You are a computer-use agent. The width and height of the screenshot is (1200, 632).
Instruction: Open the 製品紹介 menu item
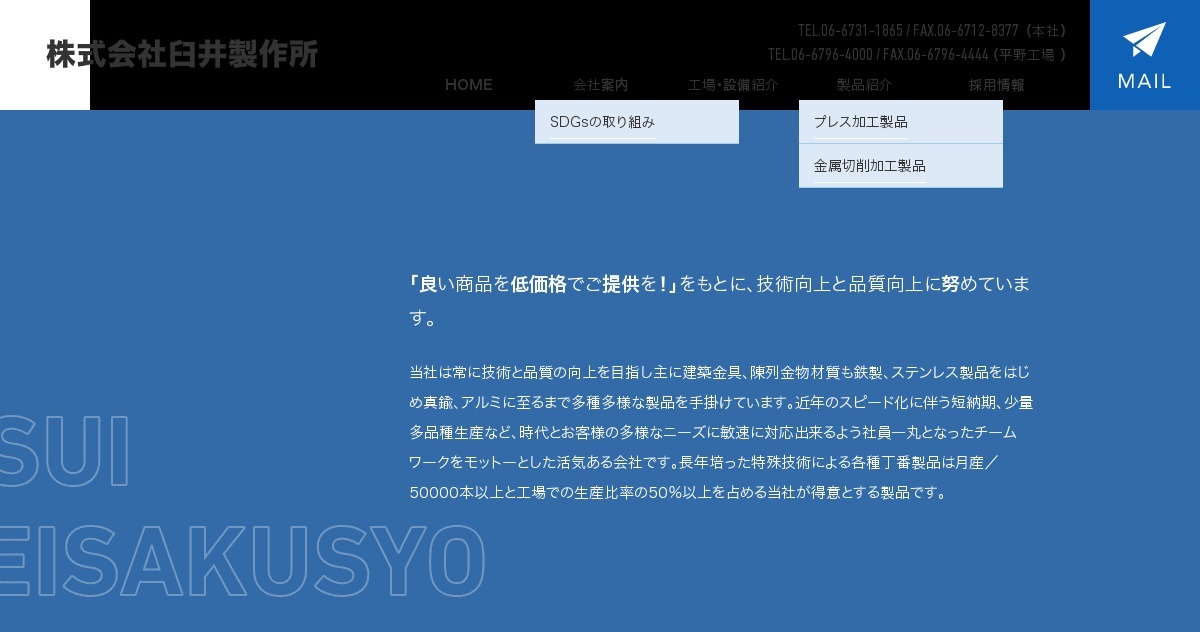[x=864, y=85]
